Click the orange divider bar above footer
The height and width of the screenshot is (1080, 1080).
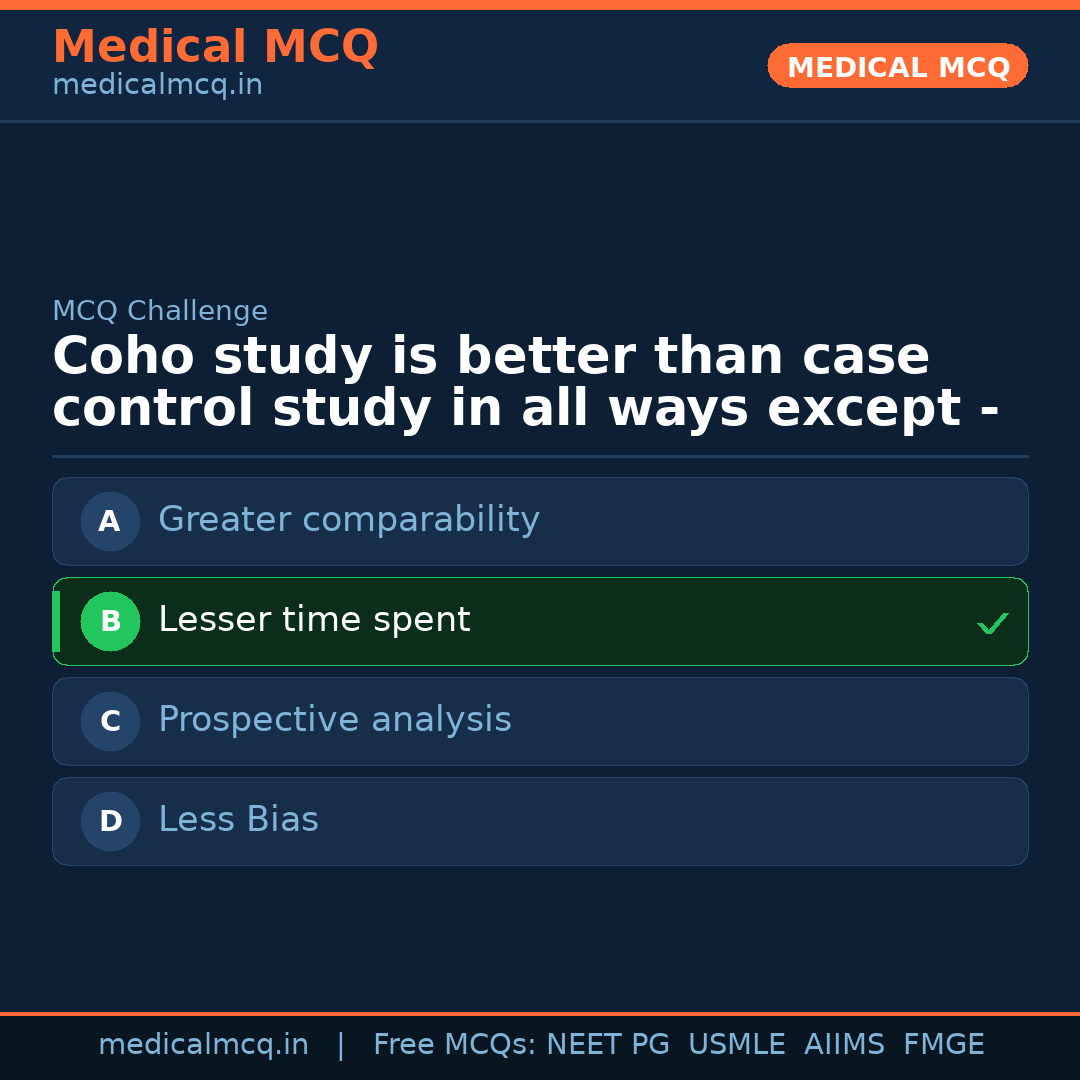point(540,1013)
